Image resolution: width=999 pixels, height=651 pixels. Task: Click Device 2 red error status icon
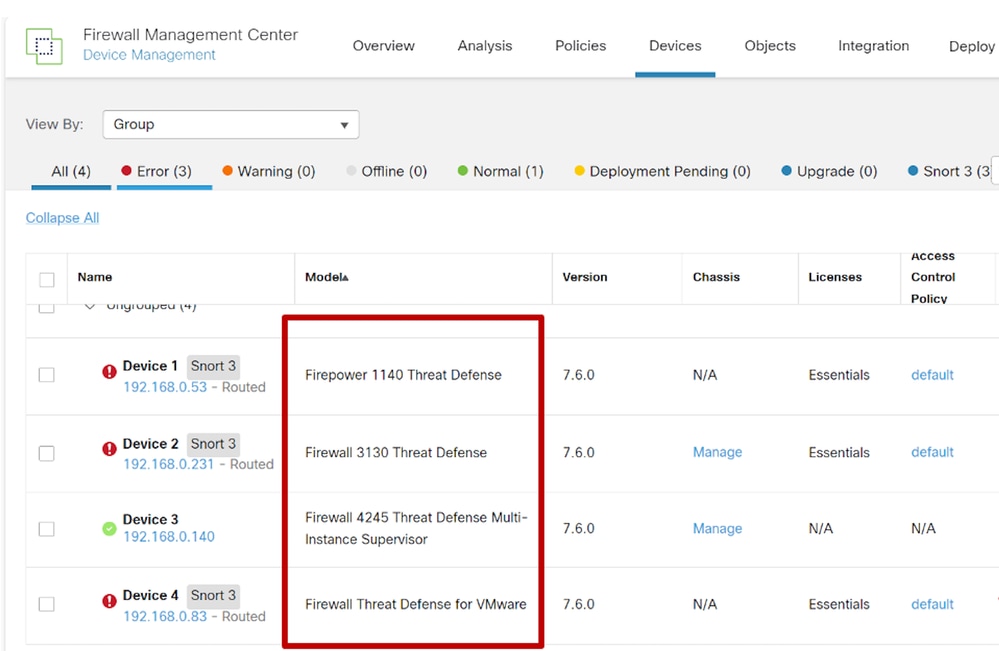tap(110, 448)
